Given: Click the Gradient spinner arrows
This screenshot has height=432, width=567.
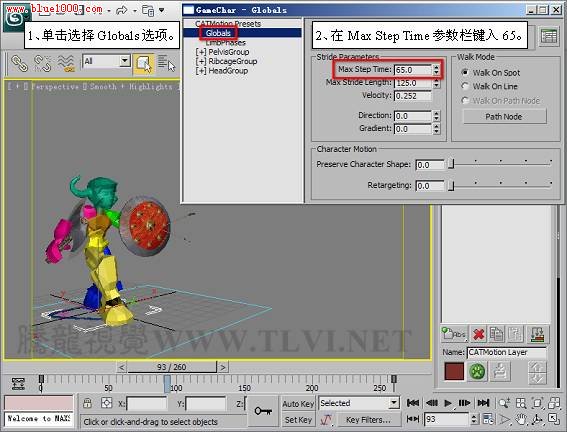Looking at the screenshot, I should pyautogui.click(x=436, y=129).
